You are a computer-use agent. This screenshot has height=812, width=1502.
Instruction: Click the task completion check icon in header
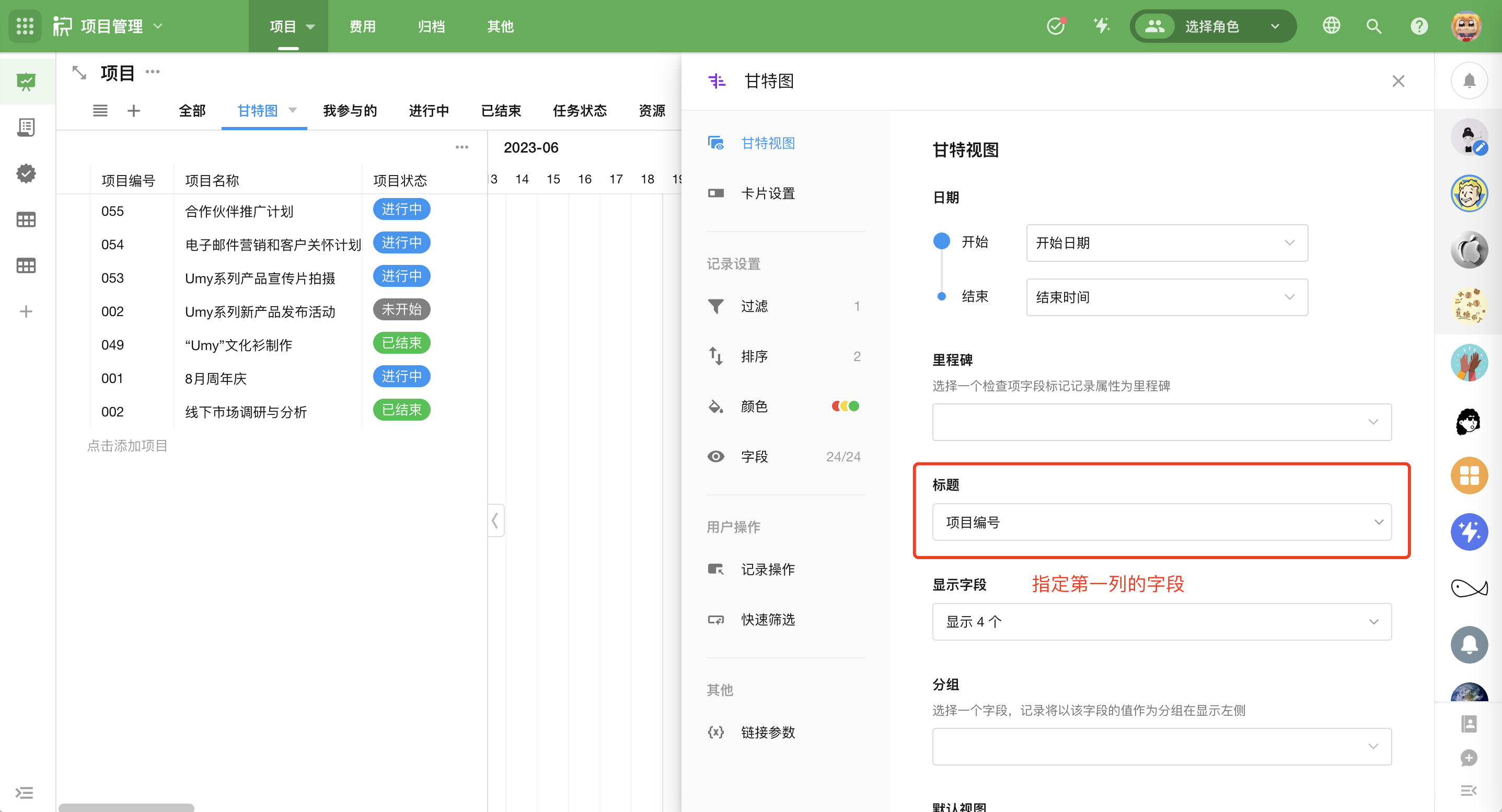[x=1055, y=26]
